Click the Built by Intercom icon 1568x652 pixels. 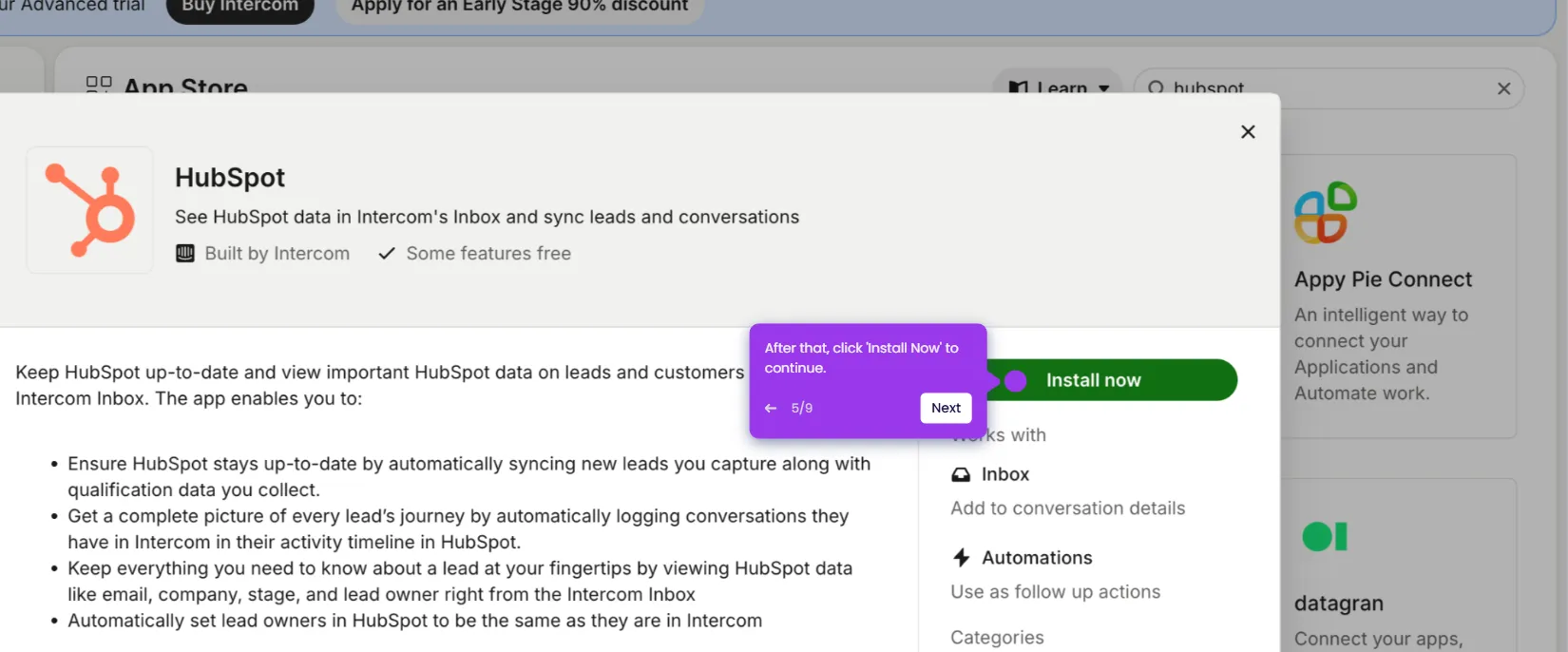click(185, 254)
